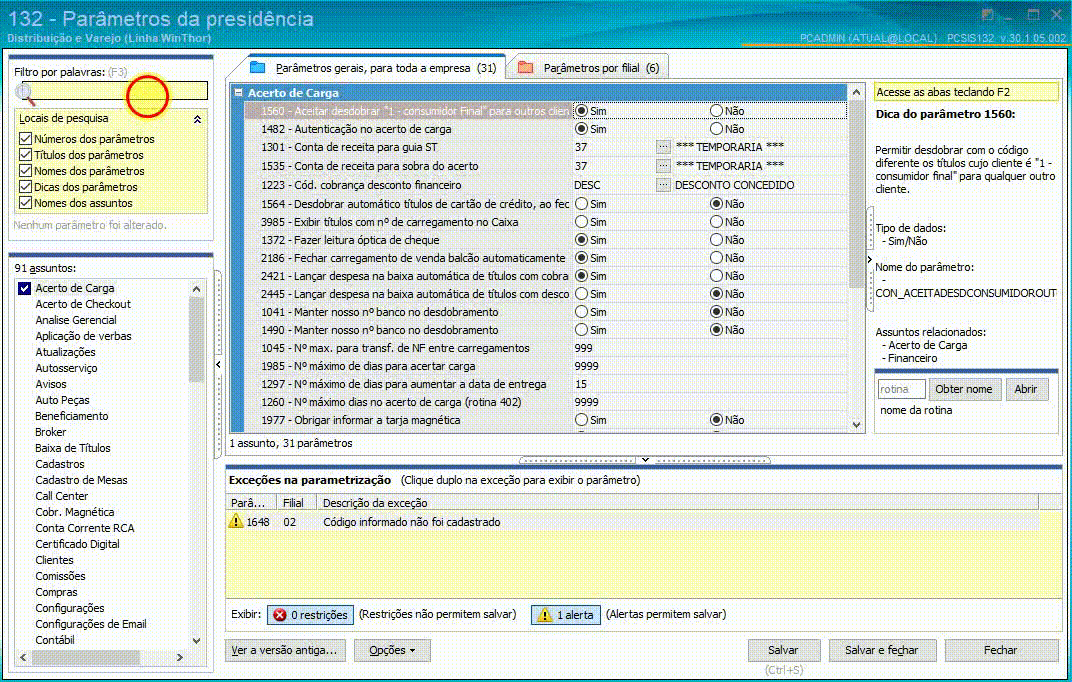1072x682 pixels.
Task: Select Não for parameter 1560
Action: point(716,111)
